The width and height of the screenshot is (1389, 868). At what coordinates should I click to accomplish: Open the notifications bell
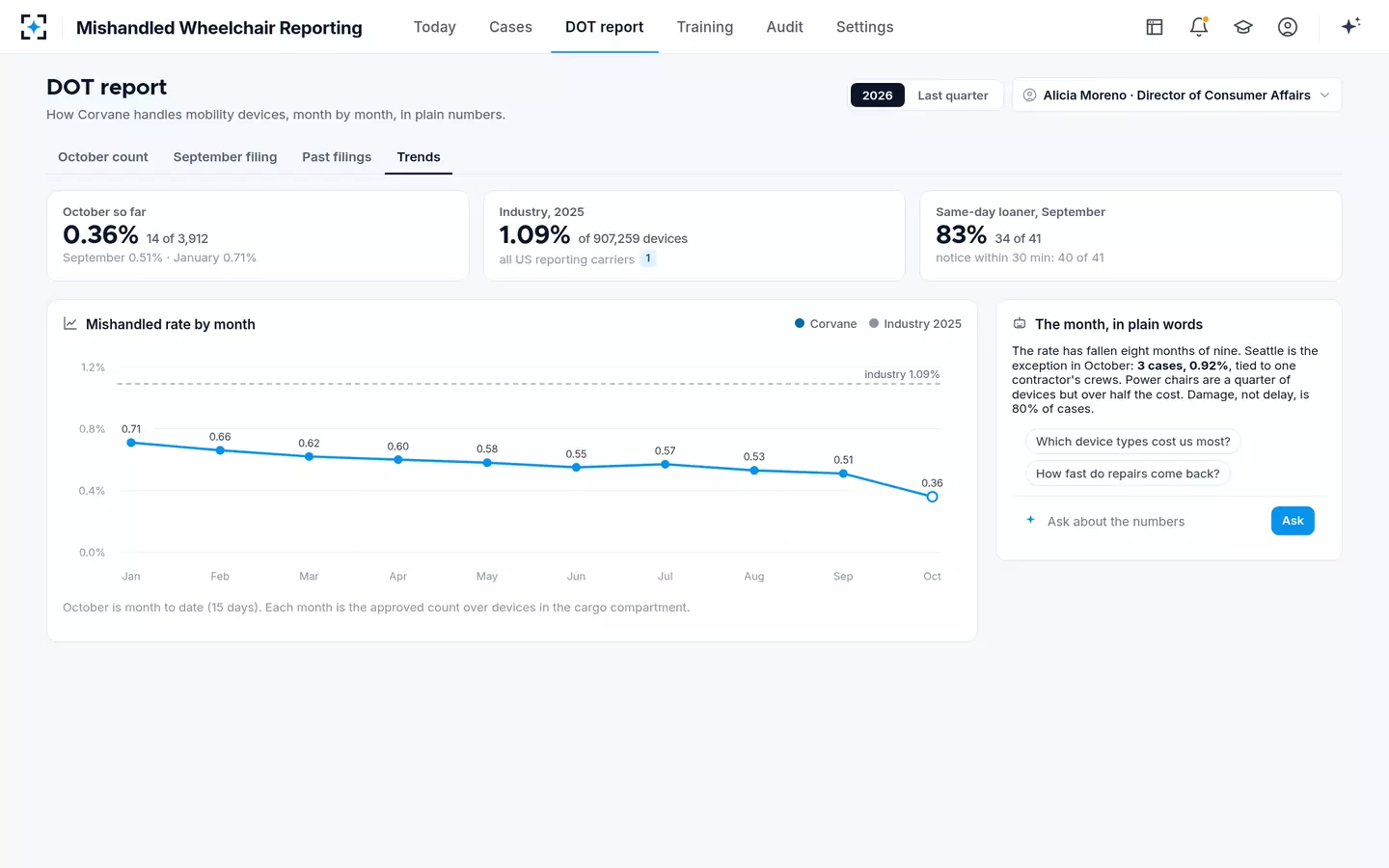coord(1199,27)
